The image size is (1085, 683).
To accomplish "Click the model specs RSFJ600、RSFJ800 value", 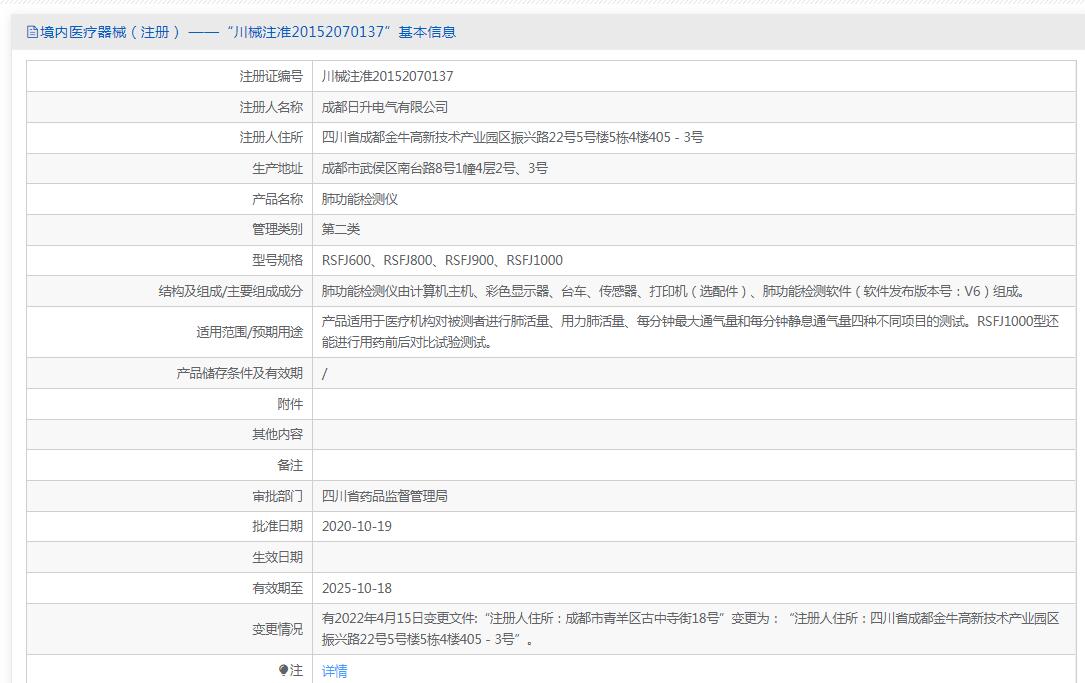I will (442, 260).
